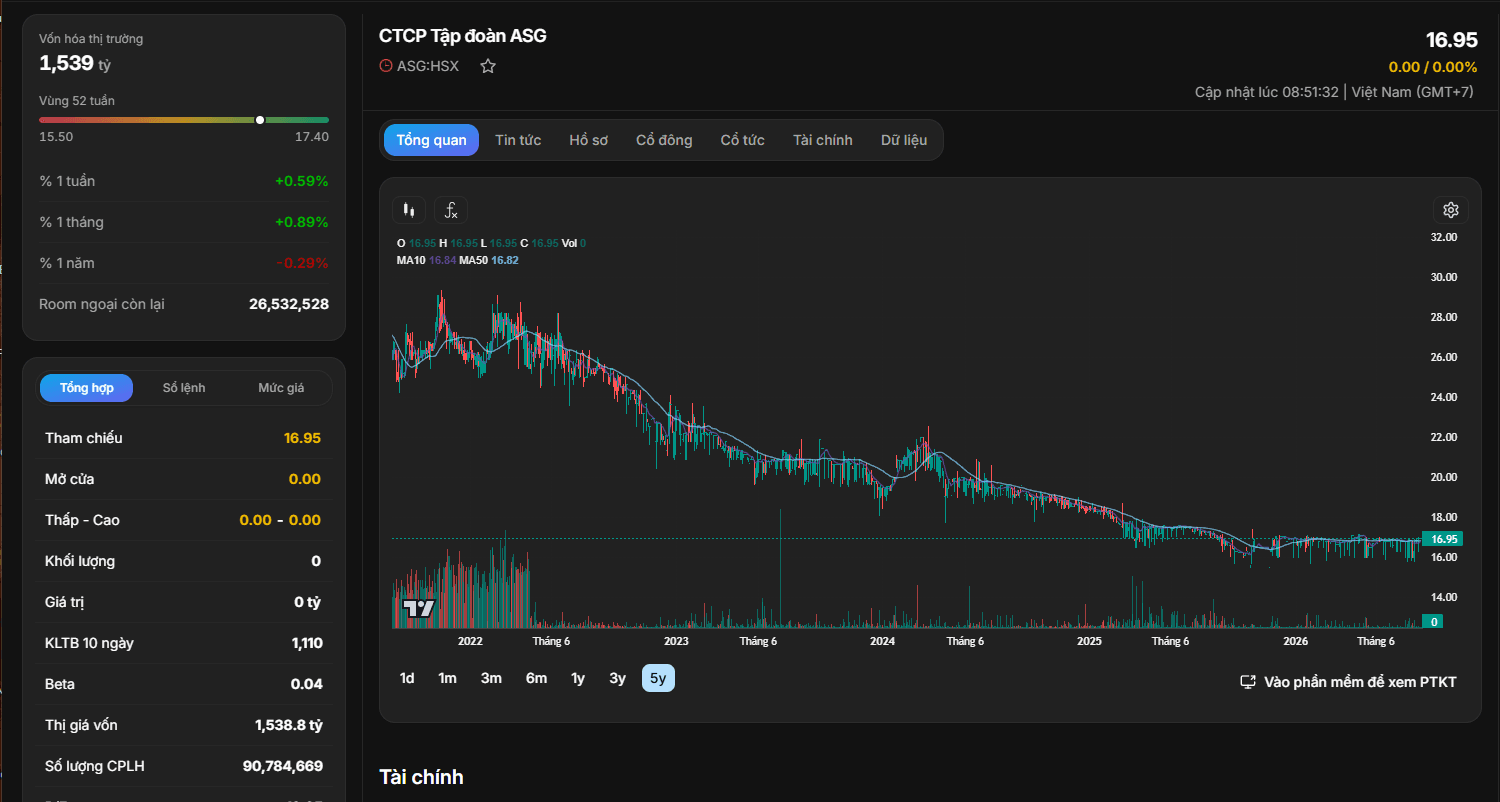Screen dimensions: 1500x802
Task: Click the KLTB 10 ngày value 1,110
Action: point(307,643)
